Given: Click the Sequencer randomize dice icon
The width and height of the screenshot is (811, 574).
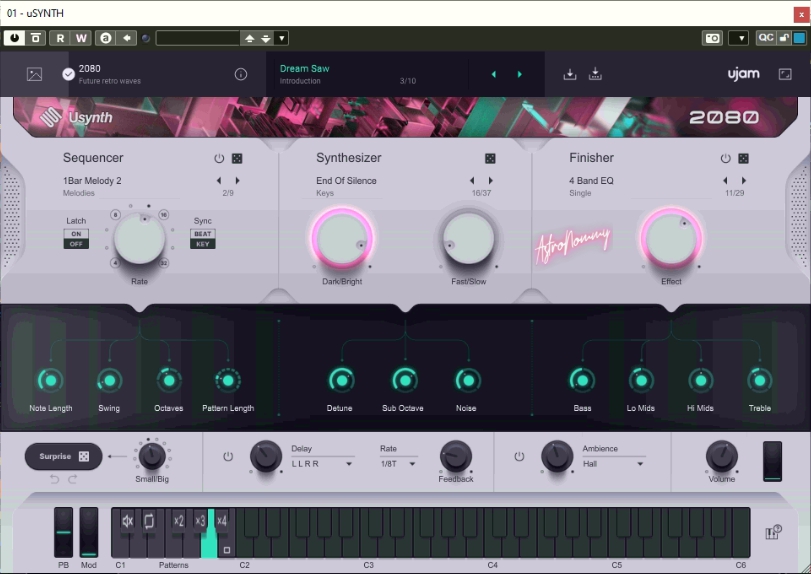Looking at the screenshot, I should [237, 159].
